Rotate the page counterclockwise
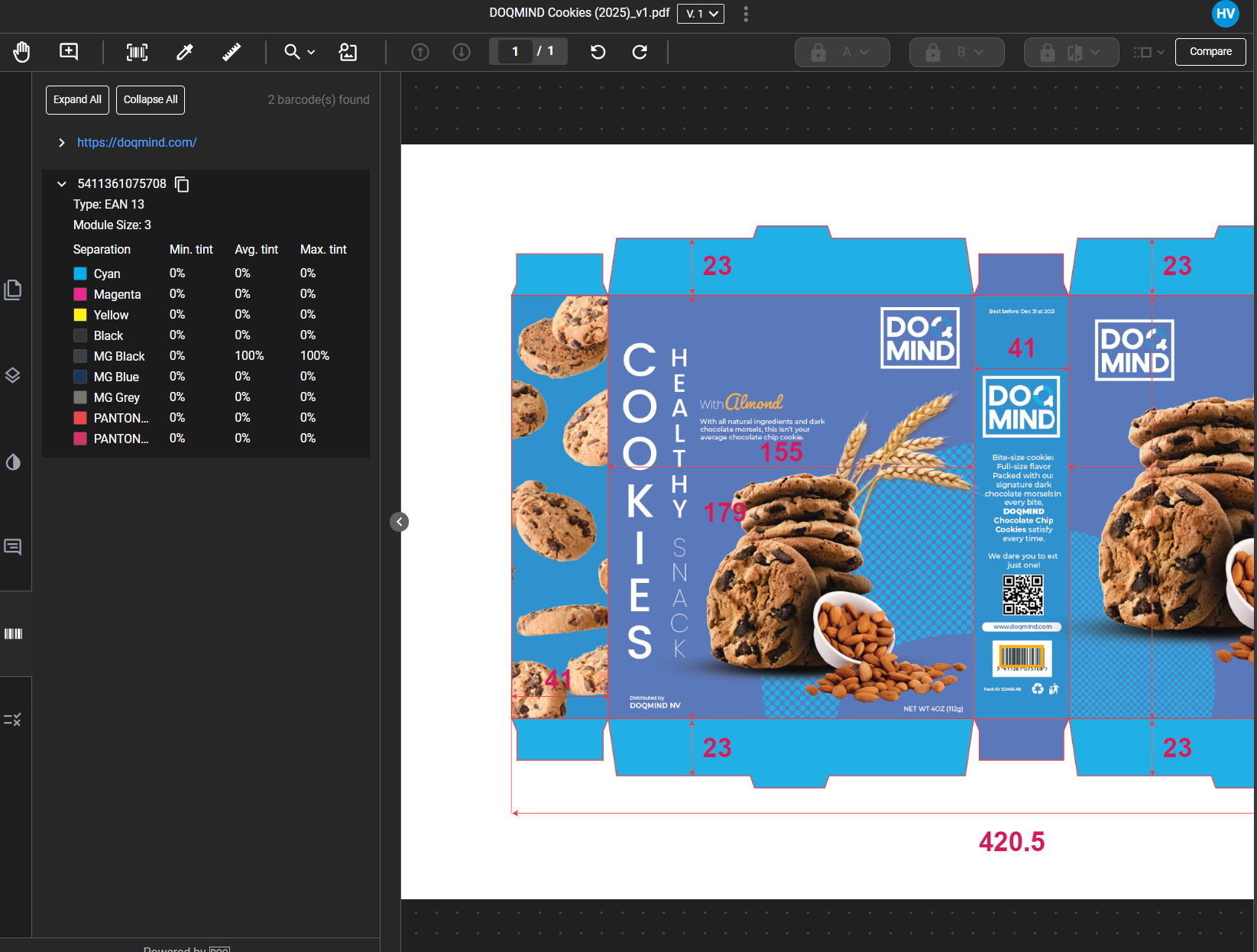 (x=598, y=52)
